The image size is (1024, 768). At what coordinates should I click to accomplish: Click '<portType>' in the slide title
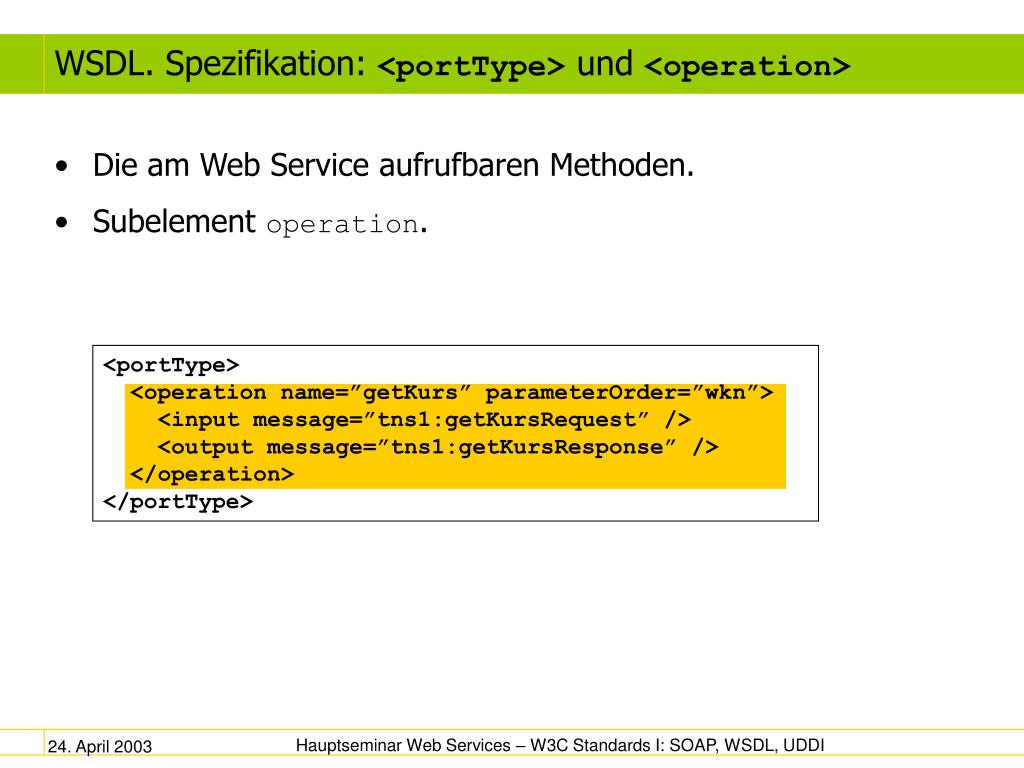pos(471,66)
